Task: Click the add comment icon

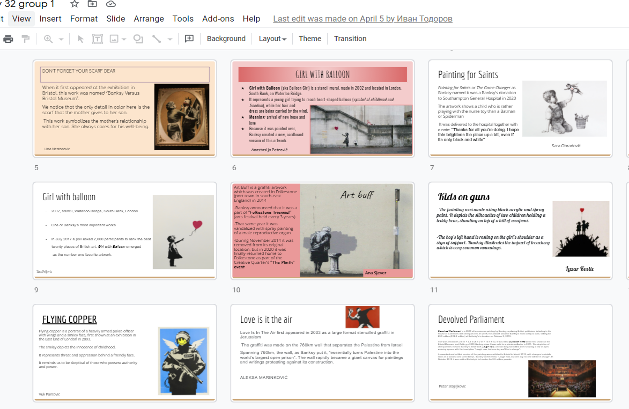Action: tap(189, 39)
